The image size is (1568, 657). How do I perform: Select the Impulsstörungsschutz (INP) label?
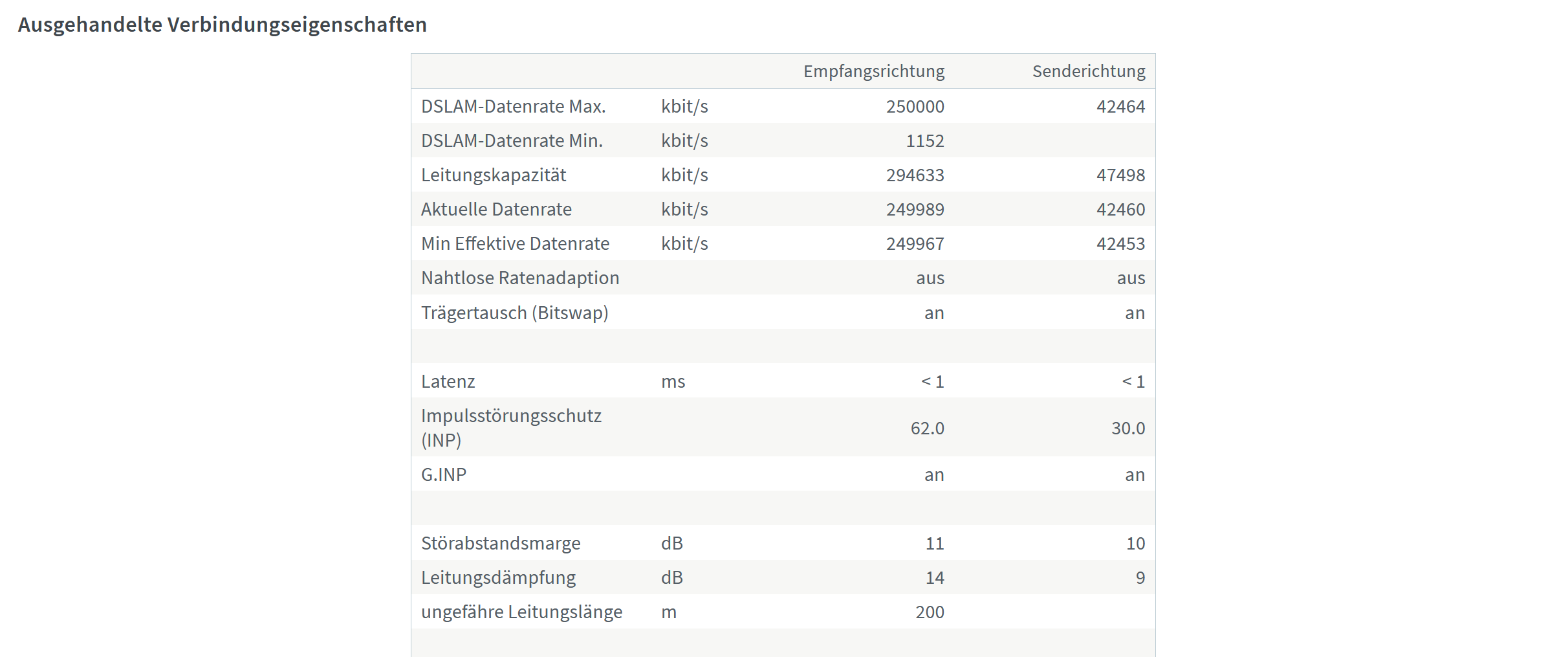[511, 427]
